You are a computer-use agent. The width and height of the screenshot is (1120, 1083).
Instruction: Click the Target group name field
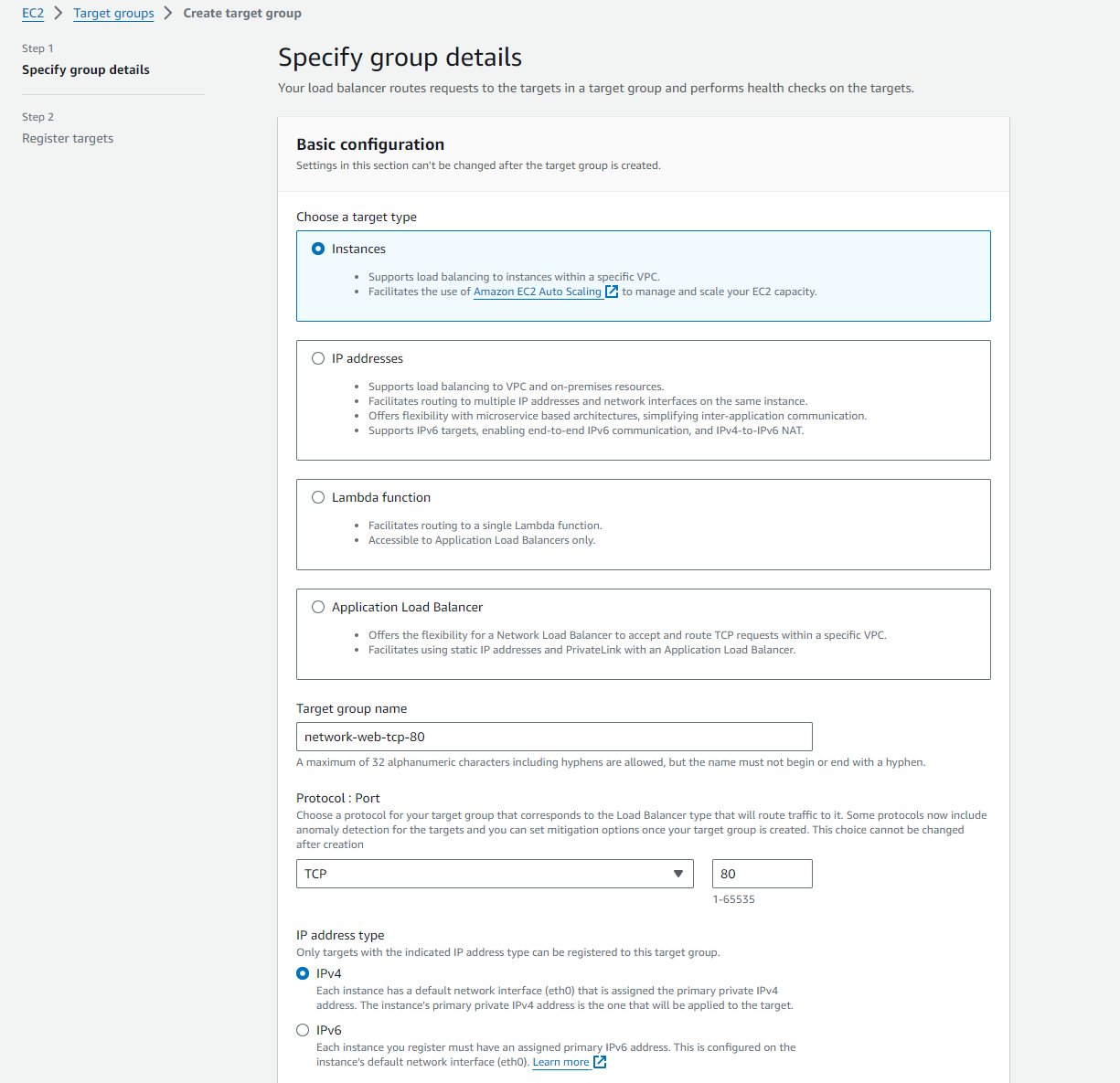pyautogui.click(x=554, y=737)
